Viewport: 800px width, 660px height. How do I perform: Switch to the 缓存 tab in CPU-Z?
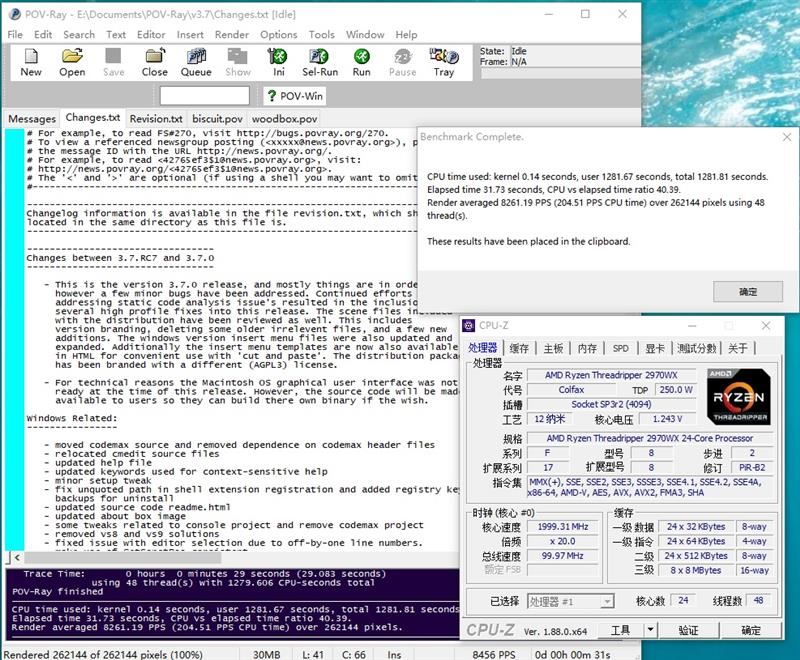(x=519, y=348)
